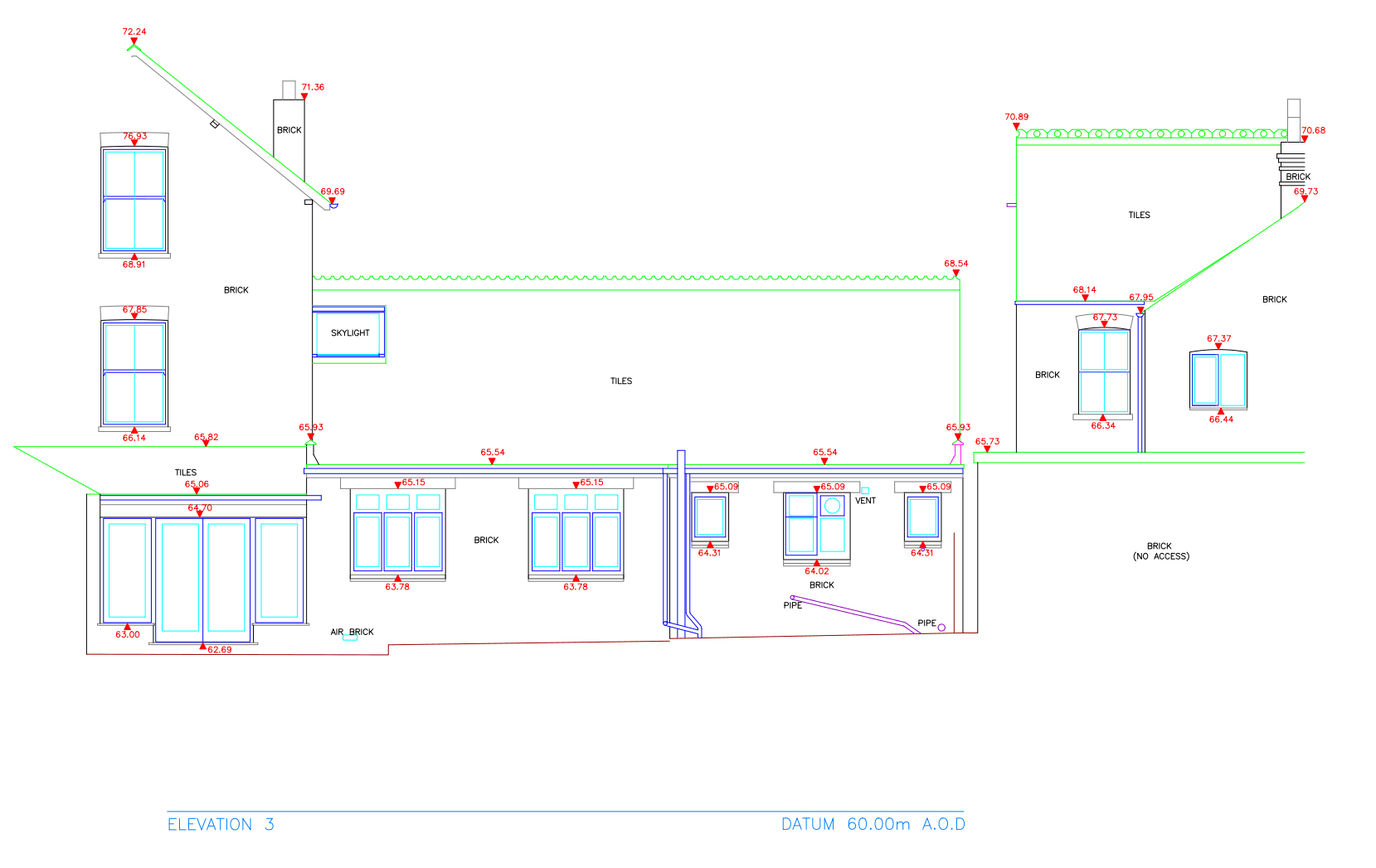Click the 'BRICK (NO ACCESS)' annotation
Viewport: 1376px width, 868px height.
pyautogui.click(x=1160, y=551)
